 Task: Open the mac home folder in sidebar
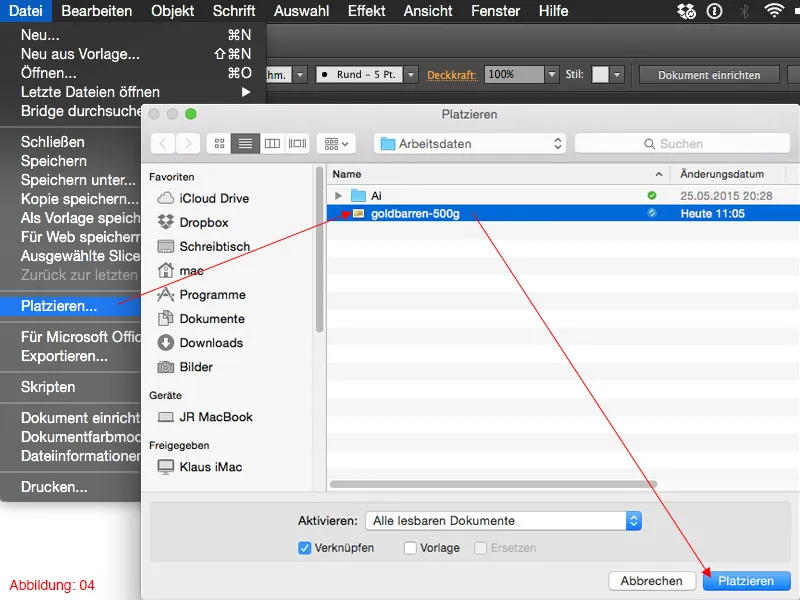pyautogui.click(x=180, y=270)
